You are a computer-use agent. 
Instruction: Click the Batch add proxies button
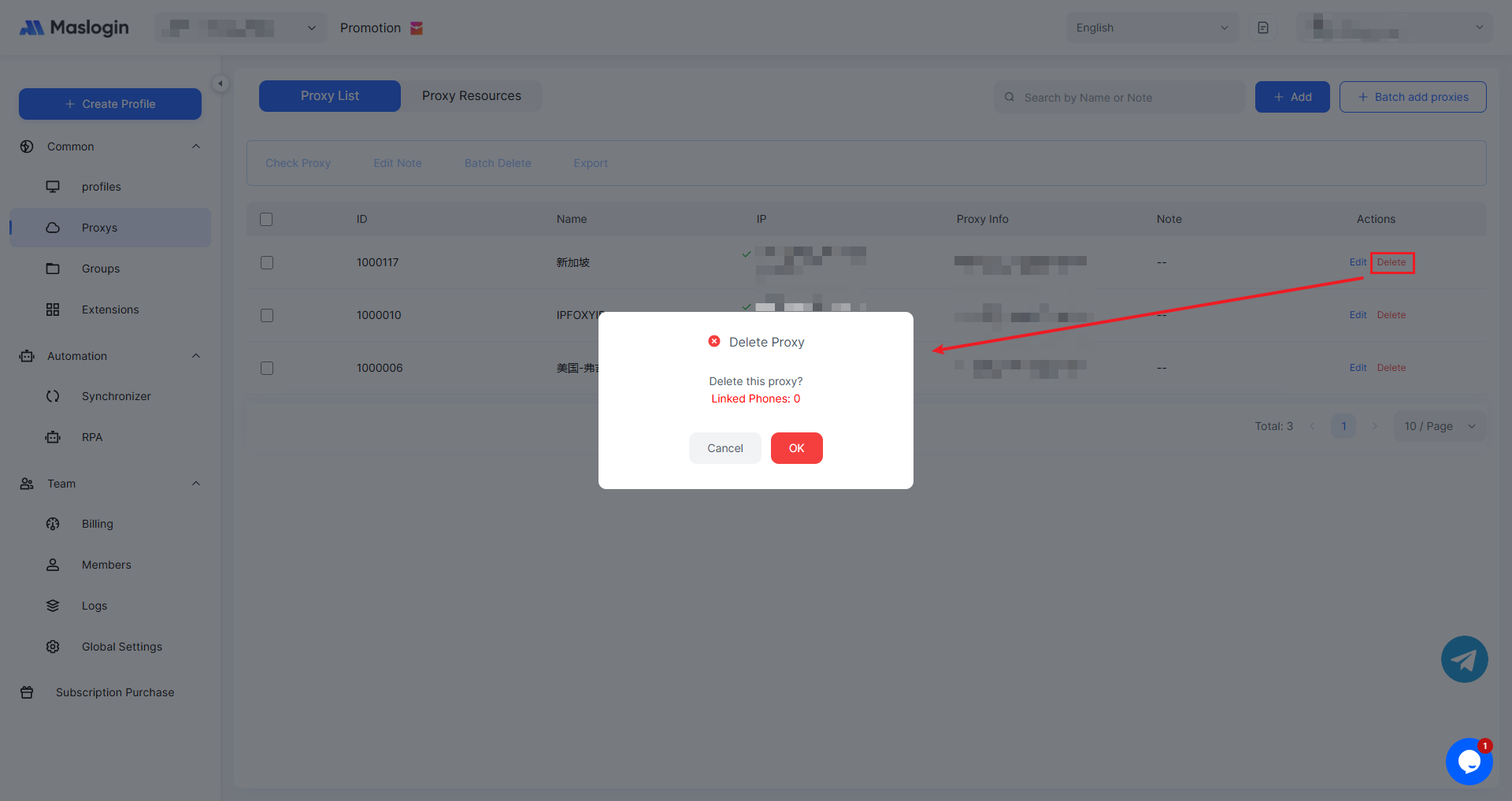click(x=1413, y=97)
